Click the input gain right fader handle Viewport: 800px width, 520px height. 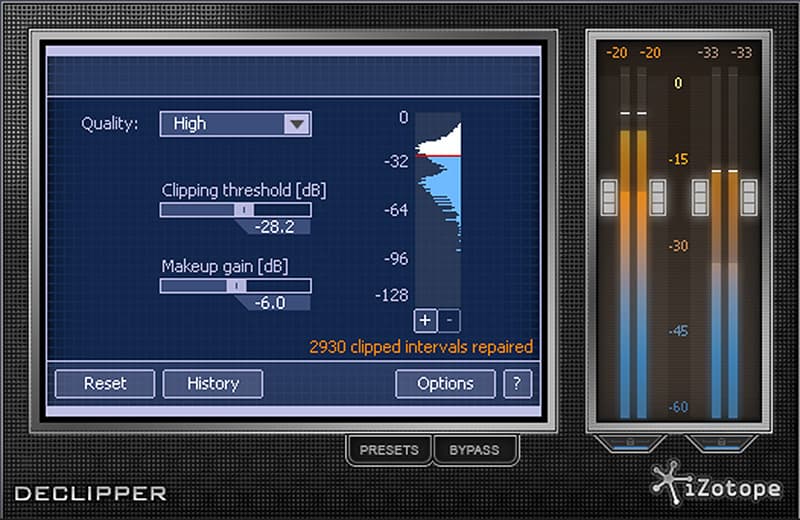pyautogui.click(x=657, y=197)
